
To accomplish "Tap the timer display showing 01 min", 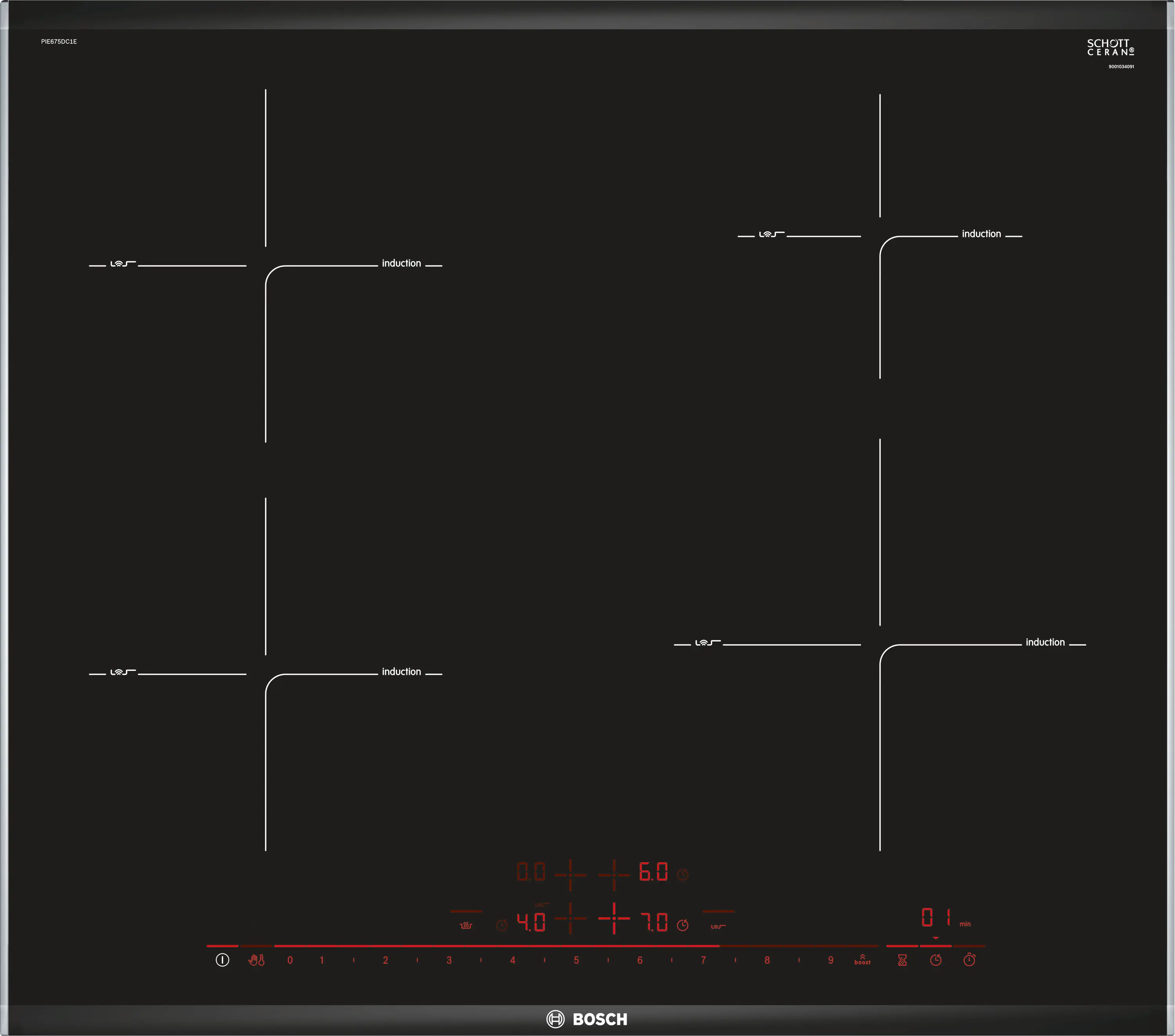I will tap(937, 917).
